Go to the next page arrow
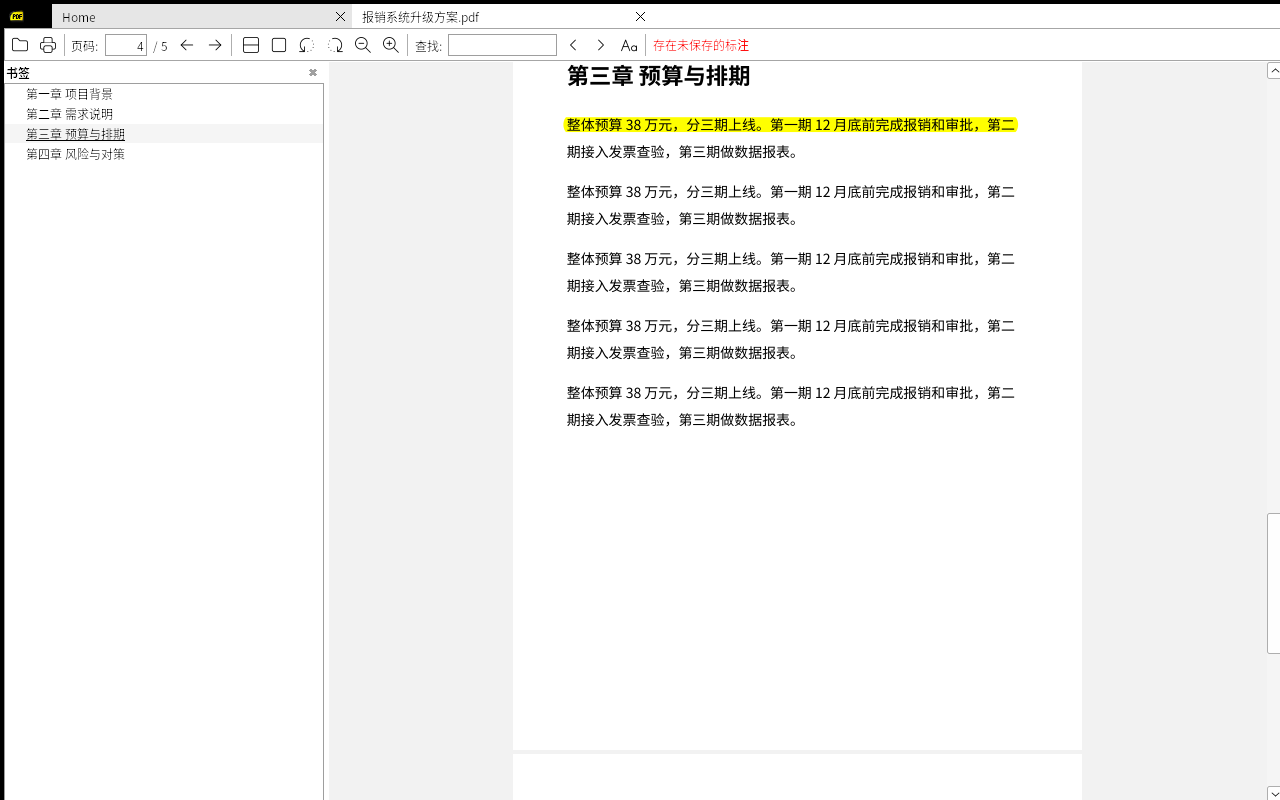The width and height of the screenshot is (1280, 800). pos(215,45)
